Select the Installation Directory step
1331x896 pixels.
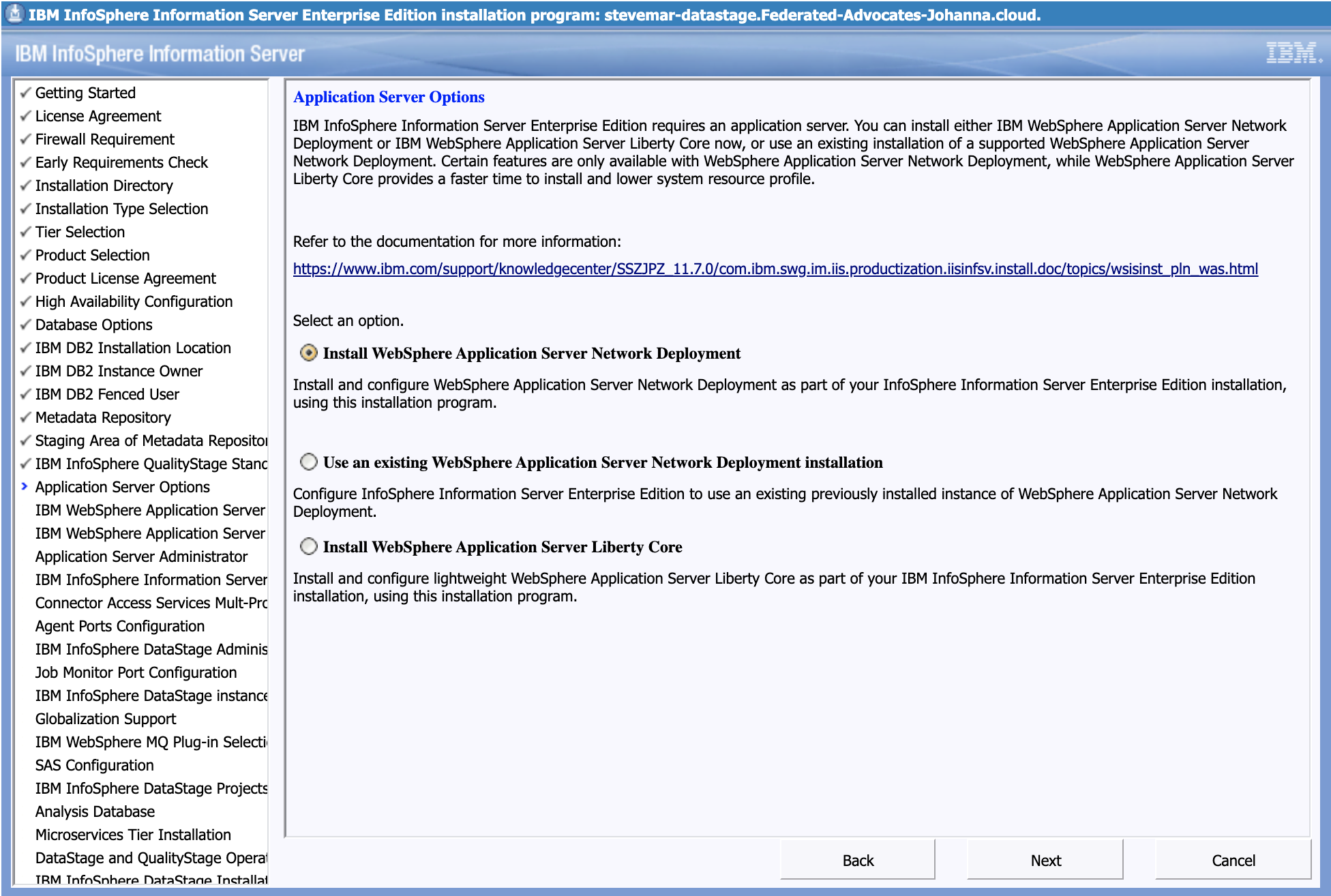tap(104, 185)
